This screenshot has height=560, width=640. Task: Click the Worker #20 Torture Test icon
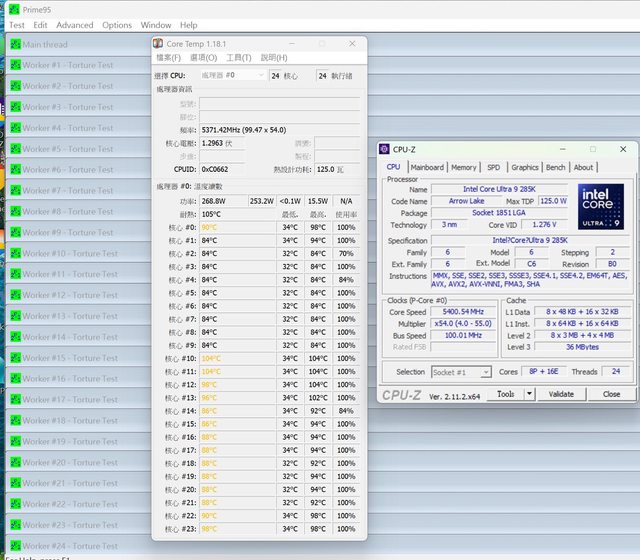point(15,462)
